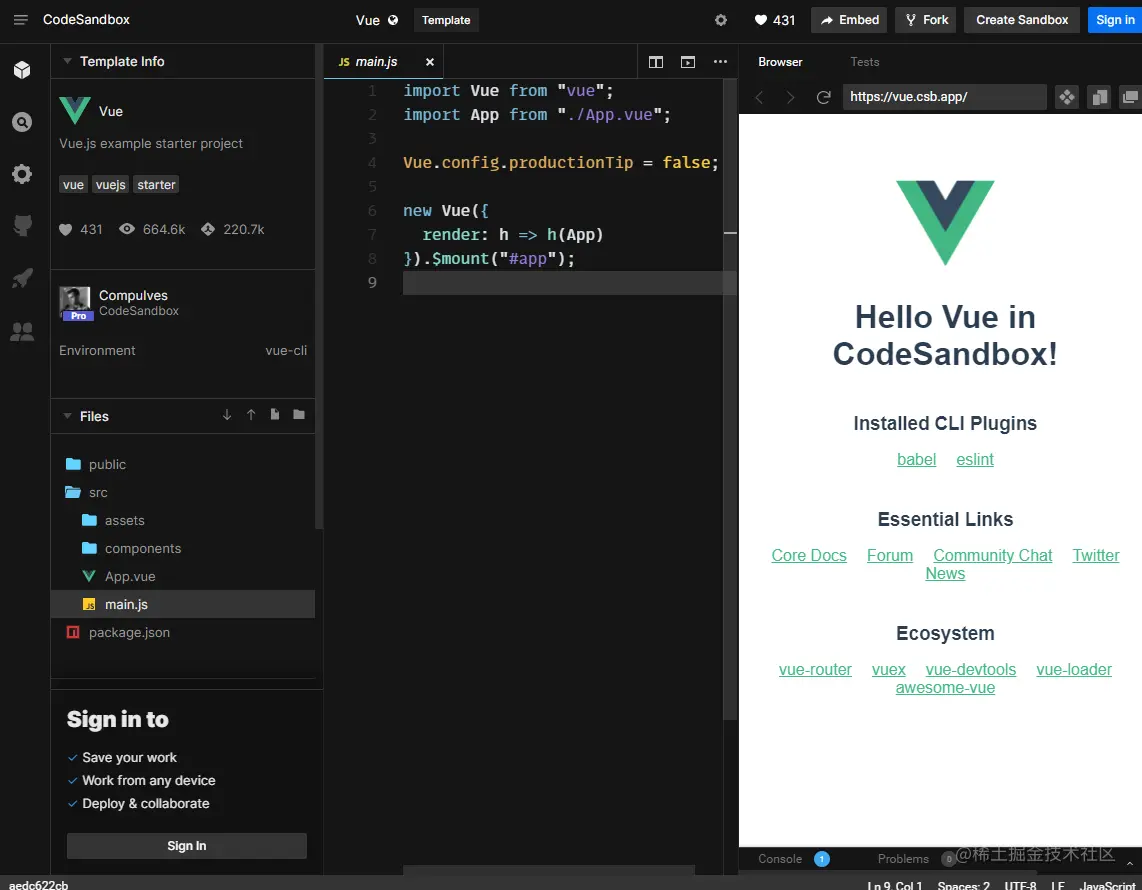Expand the public folder
This screenshot has height=890, width=1142.
coord(183,464)
